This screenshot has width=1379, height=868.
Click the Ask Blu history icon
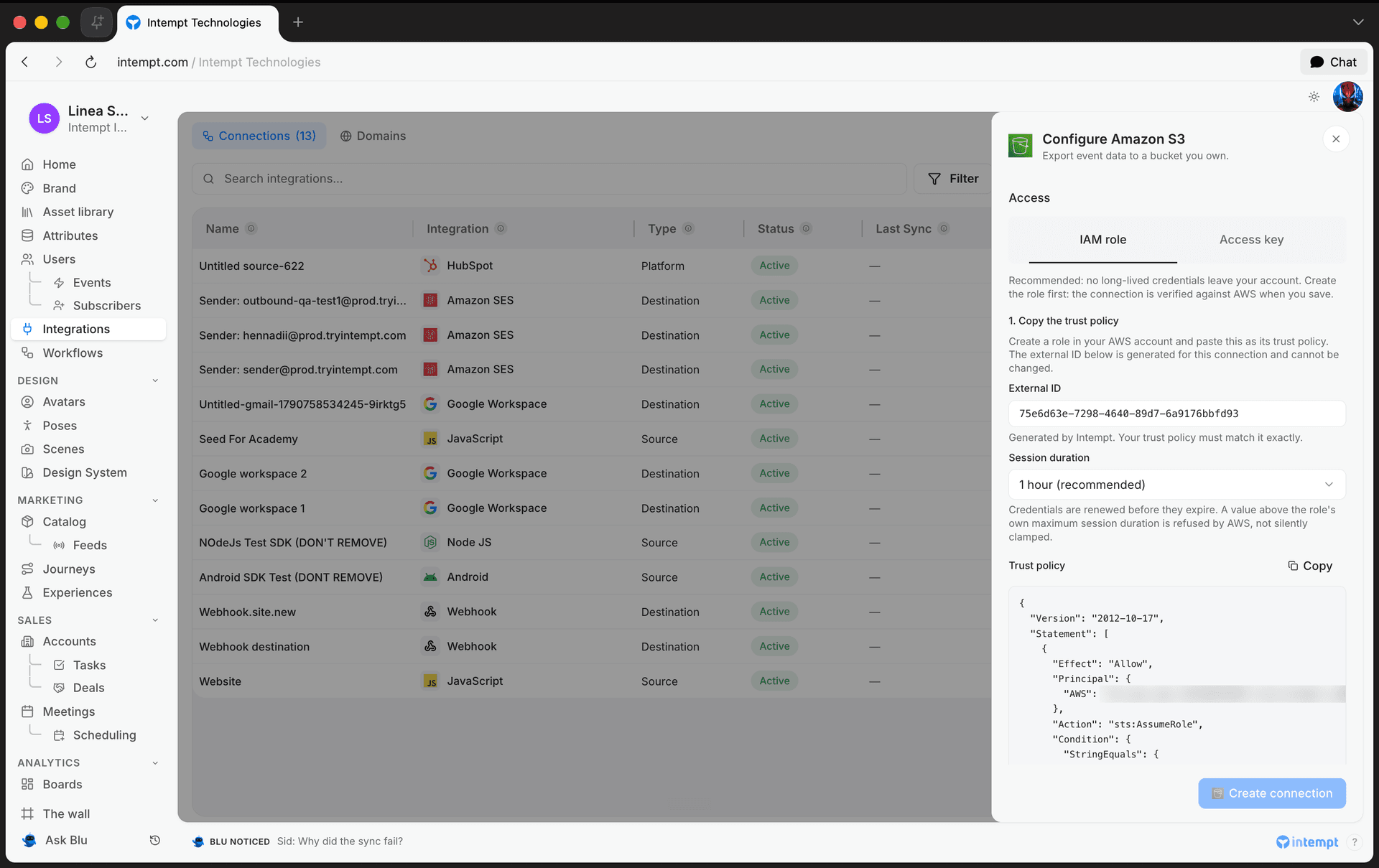154,841
